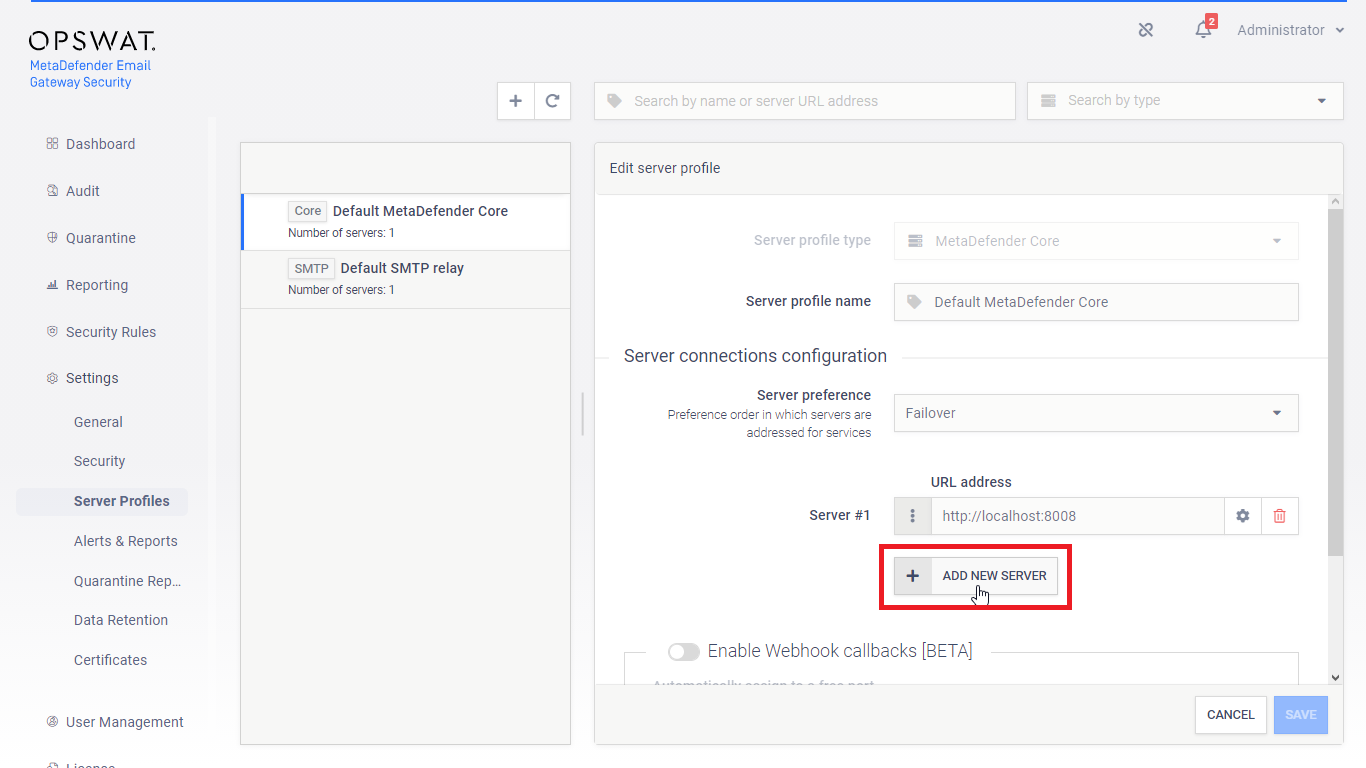1366x768 pixels.
Task: Click the scrollbar up arrow in form
Action: coord(1335,202)
